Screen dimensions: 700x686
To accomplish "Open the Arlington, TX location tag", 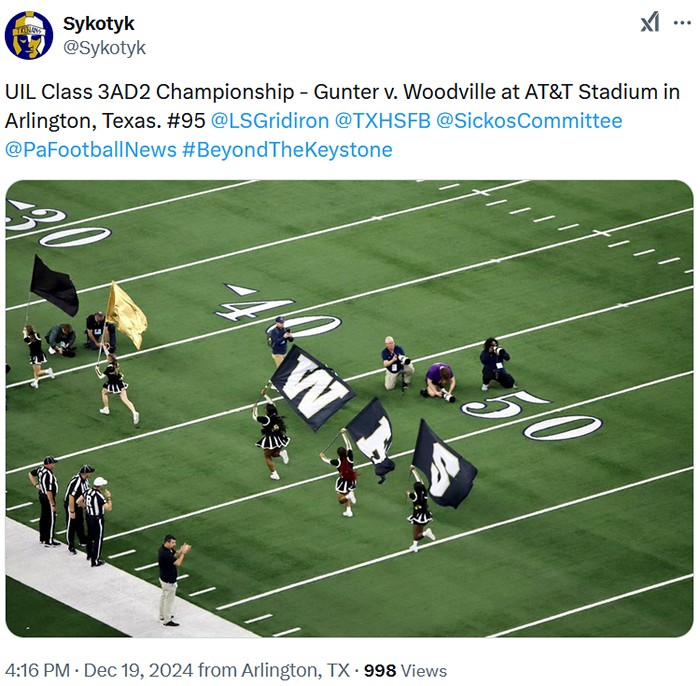I will (274, 670).
